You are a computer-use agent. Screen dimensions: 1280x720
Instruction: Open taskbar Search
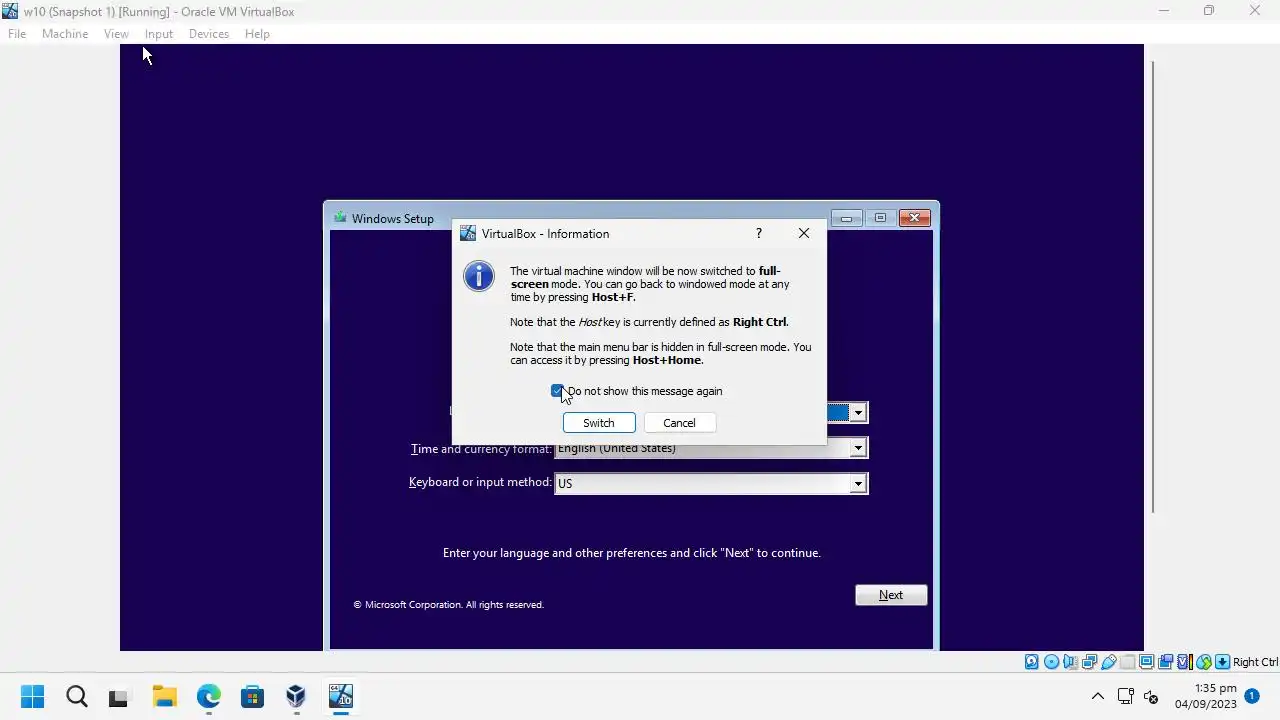[77, 696]
